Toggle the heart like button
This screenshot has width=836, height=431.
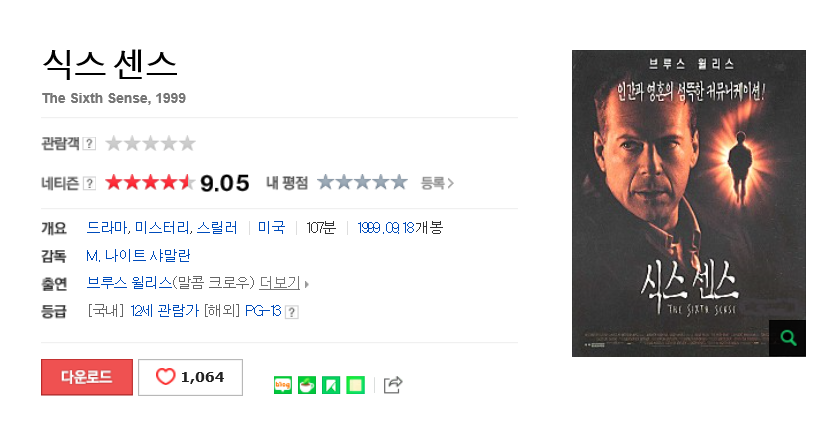[190, 377]
